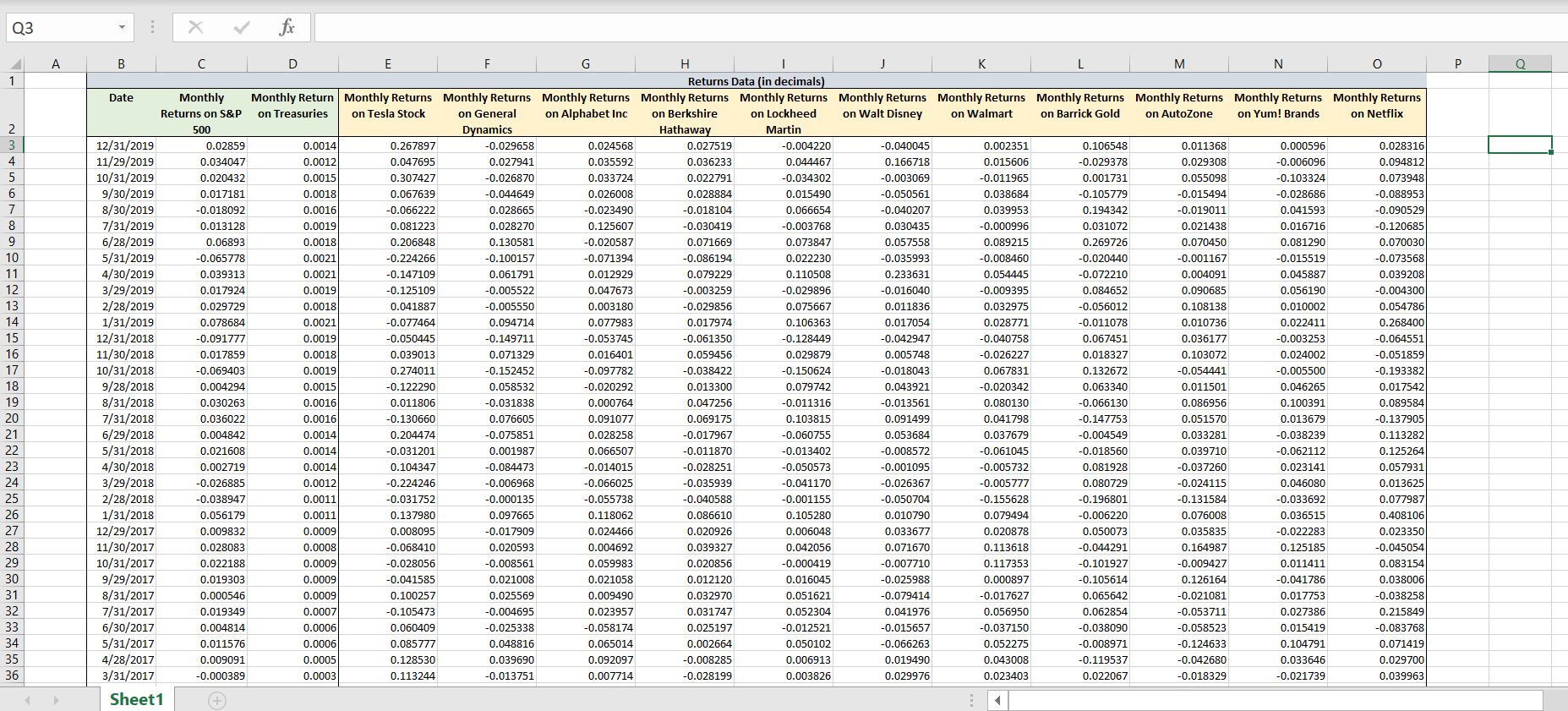Click Tesla value 0.267897
The width and height of the screenshot is (1568, 711).
tap(388, 145)
